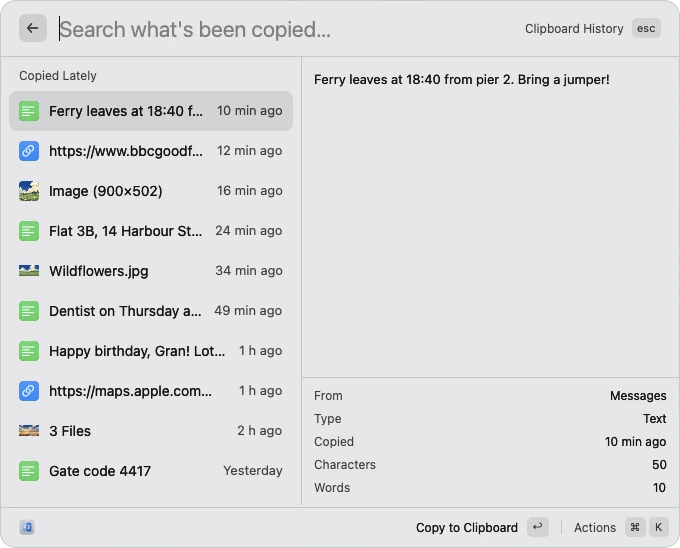This screenshot has width=680, height=548.
Task: Click text icon of Flat 3B entry
Action: click(29, 231)
